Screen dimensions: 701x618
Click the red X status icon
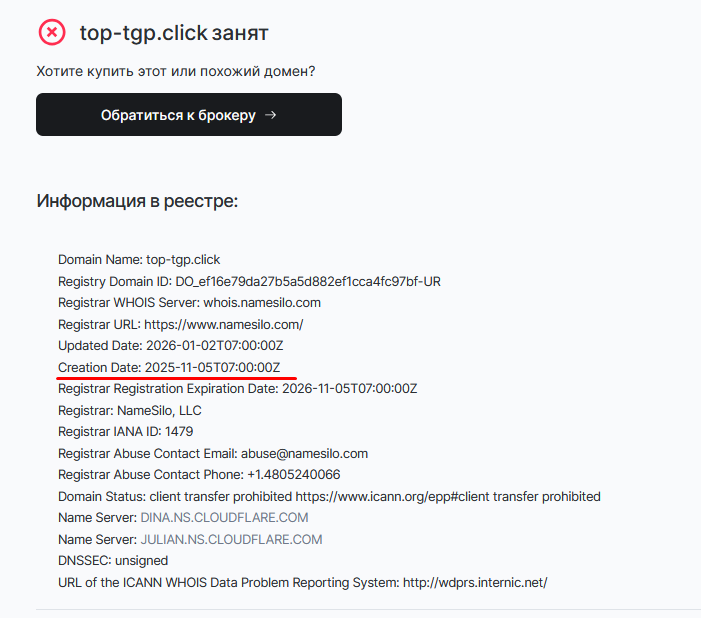(x=51, y=32)
